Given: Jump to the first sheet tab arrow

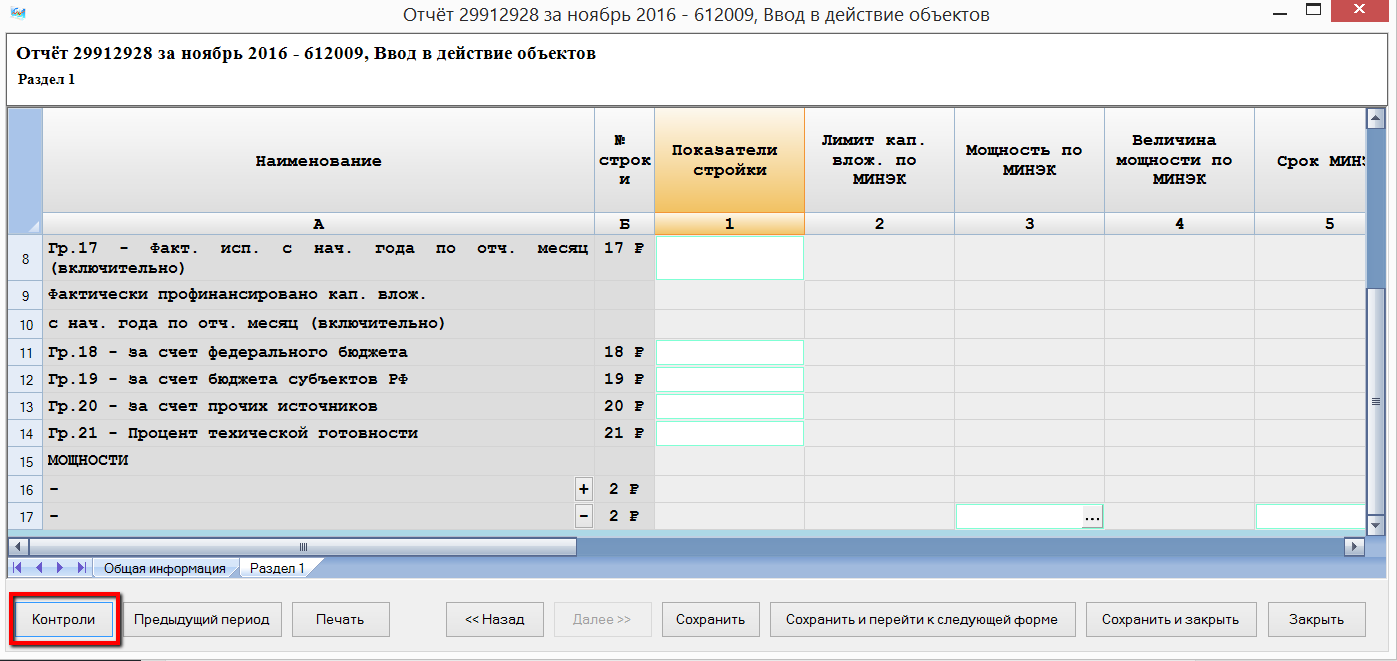Looking at the screenshot, I should pos(19,568).
